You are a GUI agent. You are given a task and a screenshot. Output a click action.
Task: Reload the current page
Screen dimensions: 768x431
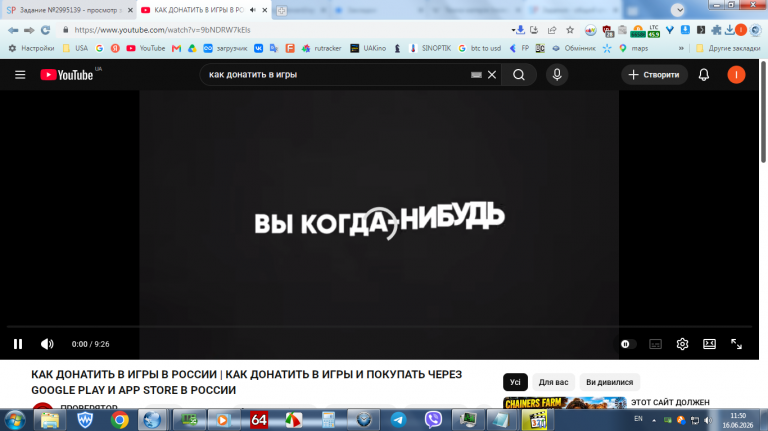pyautogui.click(x=46, y=30)
